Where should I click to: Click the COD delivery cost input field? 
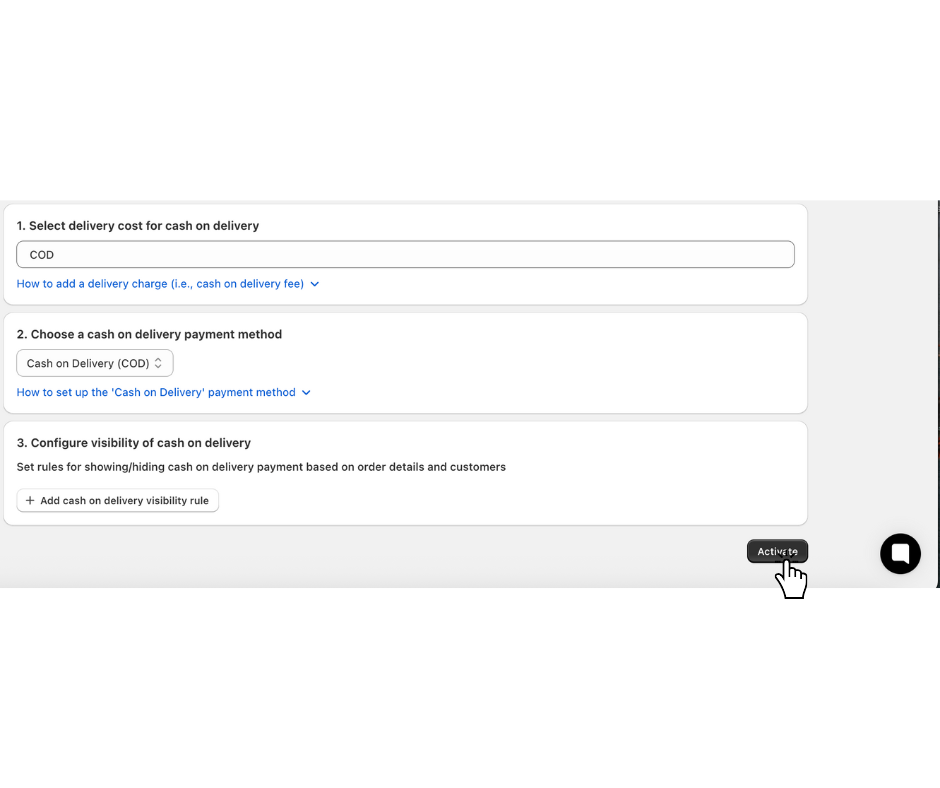[x=405, y=255]
